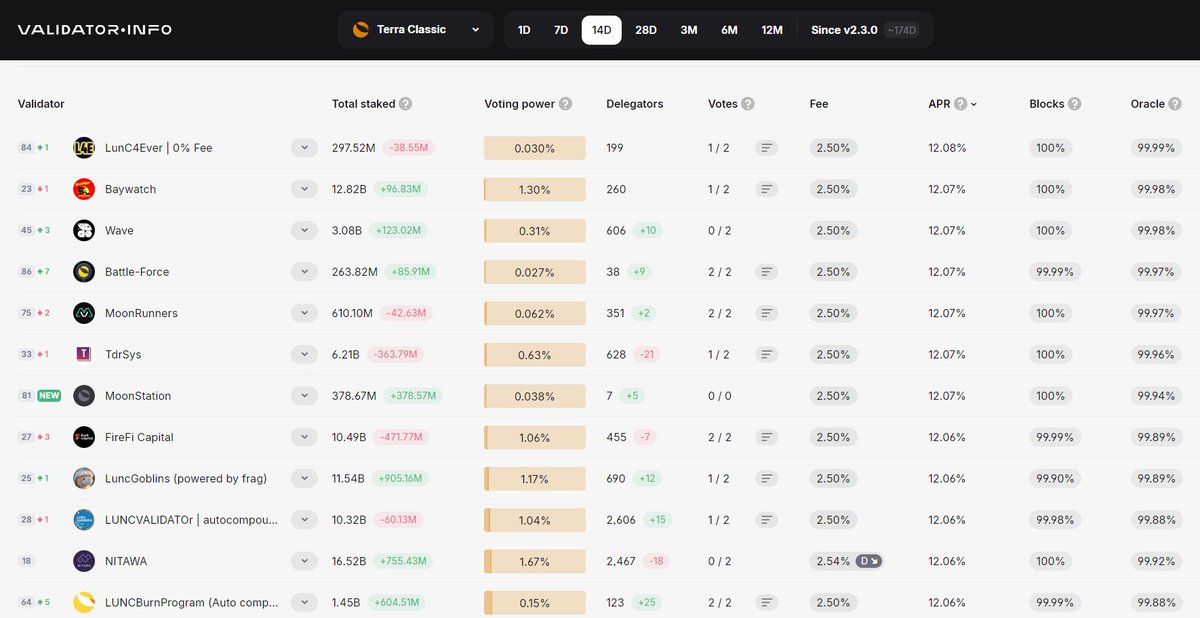Expand the MoonRunners row chevron
This screenshot has width=1200, height=618.
pos(304,313)
